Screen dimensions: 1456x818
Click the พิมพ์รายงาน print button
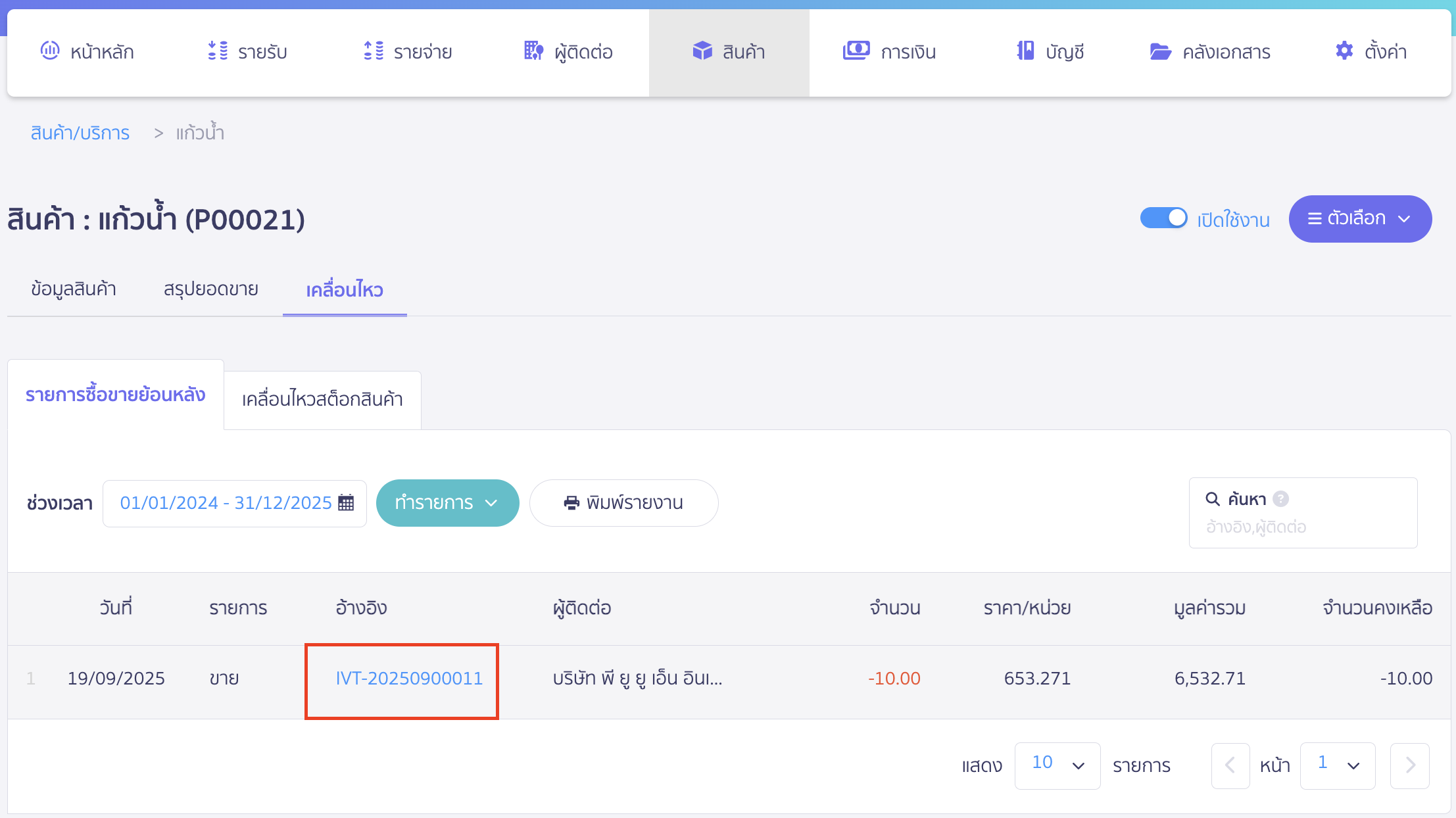[623, 503]
